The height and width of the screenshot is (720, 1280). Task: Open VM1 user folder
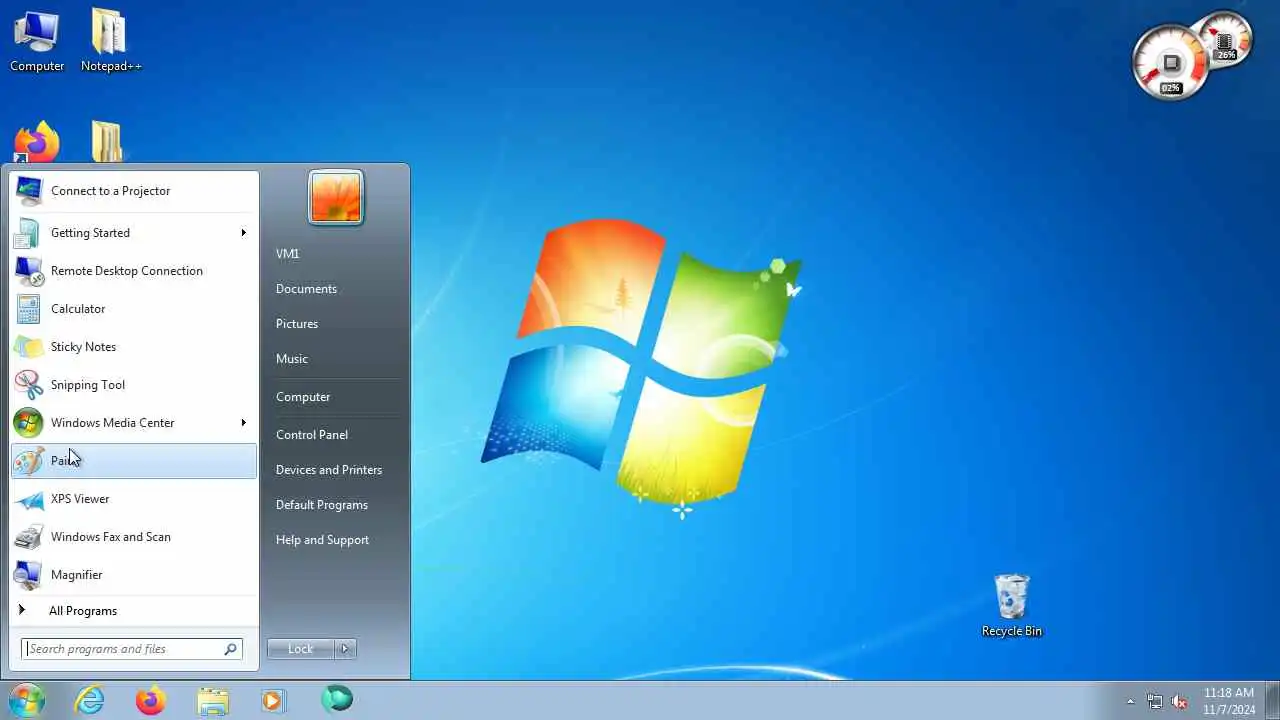288,254
